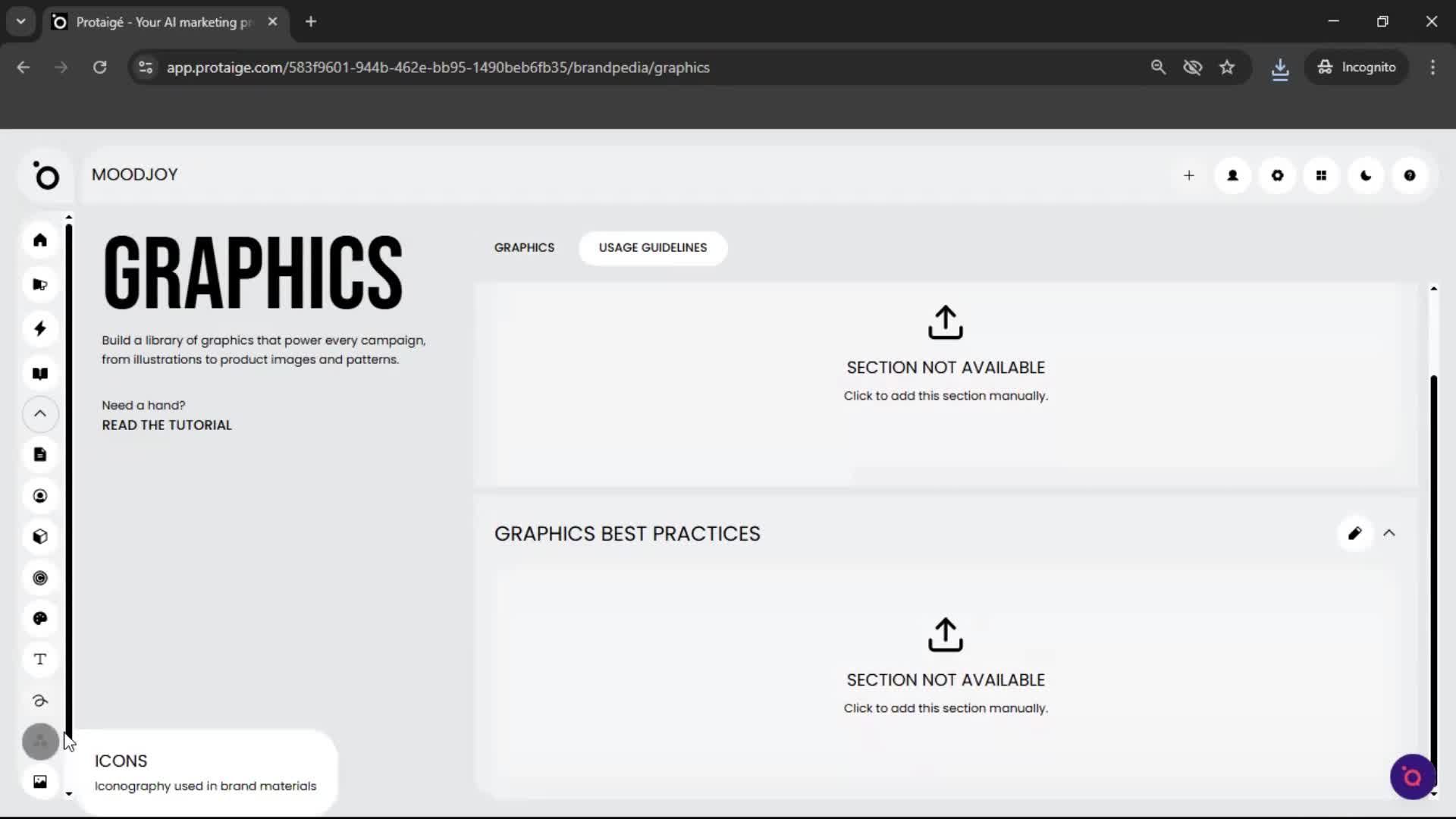The height and width of the screenshot is (819, 1456).
Task: Open the edit pencil on Best Practices
Action: (1355, 533)
